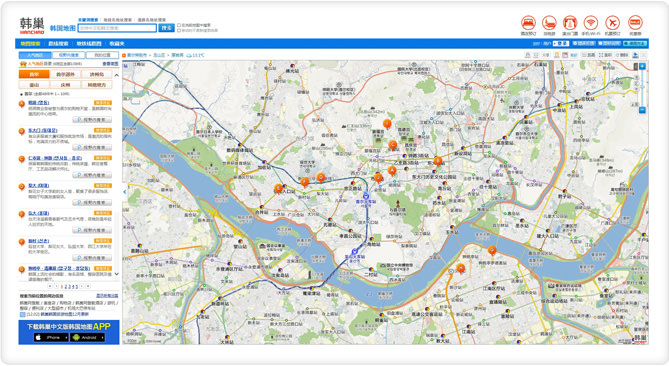Switch to the 人气地区 sidebar tab

click(x=35, y=55)
